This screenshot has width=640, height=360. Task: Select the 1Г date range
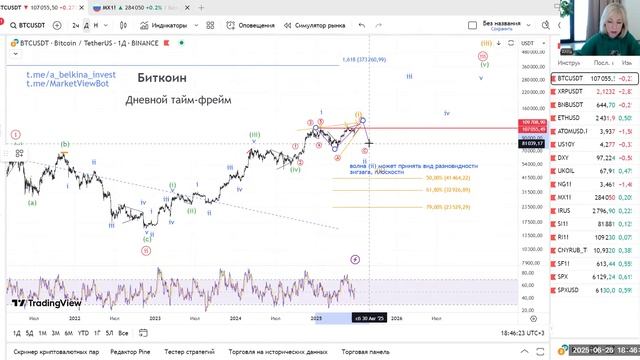tap(97, 333)
